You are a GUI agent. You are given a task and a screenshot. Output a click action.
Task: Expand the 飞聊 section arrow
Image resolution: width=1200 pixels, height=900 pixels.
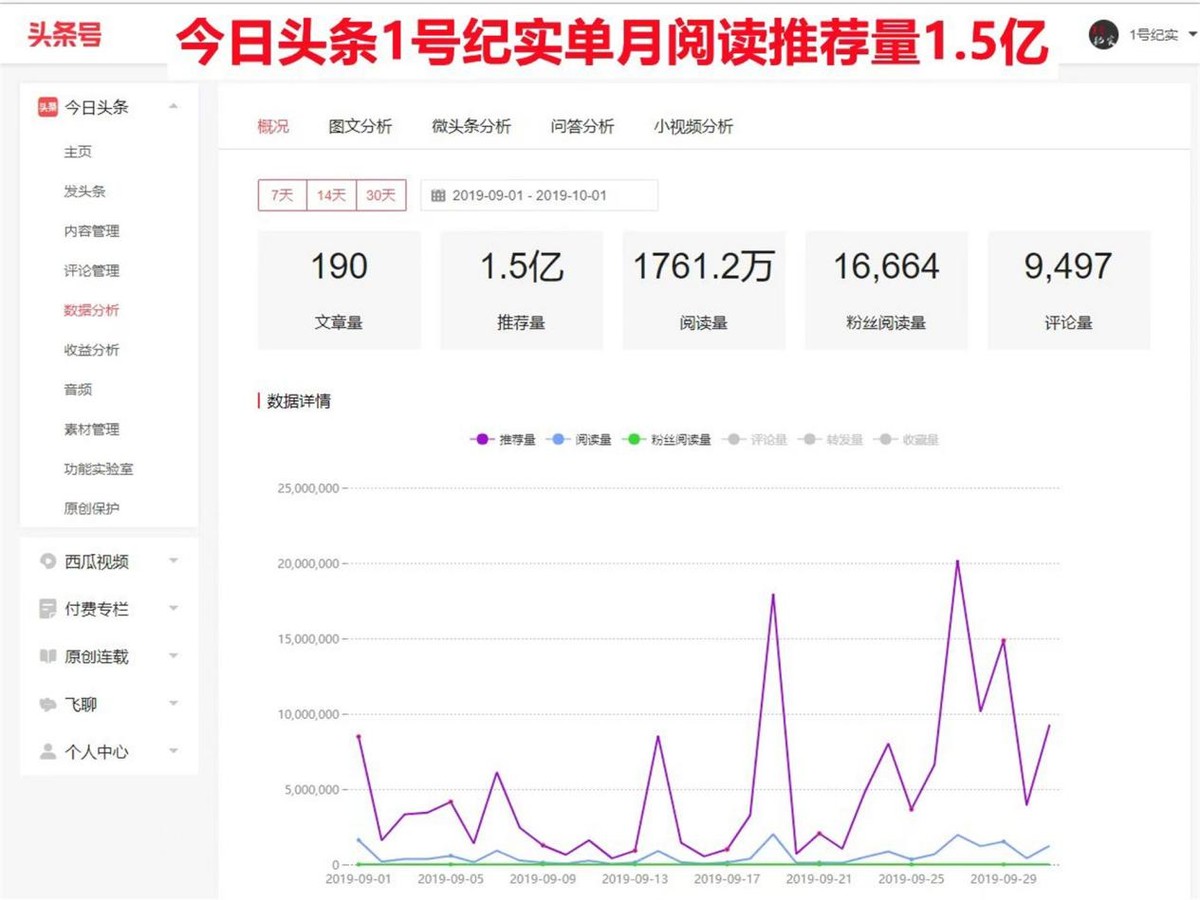tap(173, 704)
